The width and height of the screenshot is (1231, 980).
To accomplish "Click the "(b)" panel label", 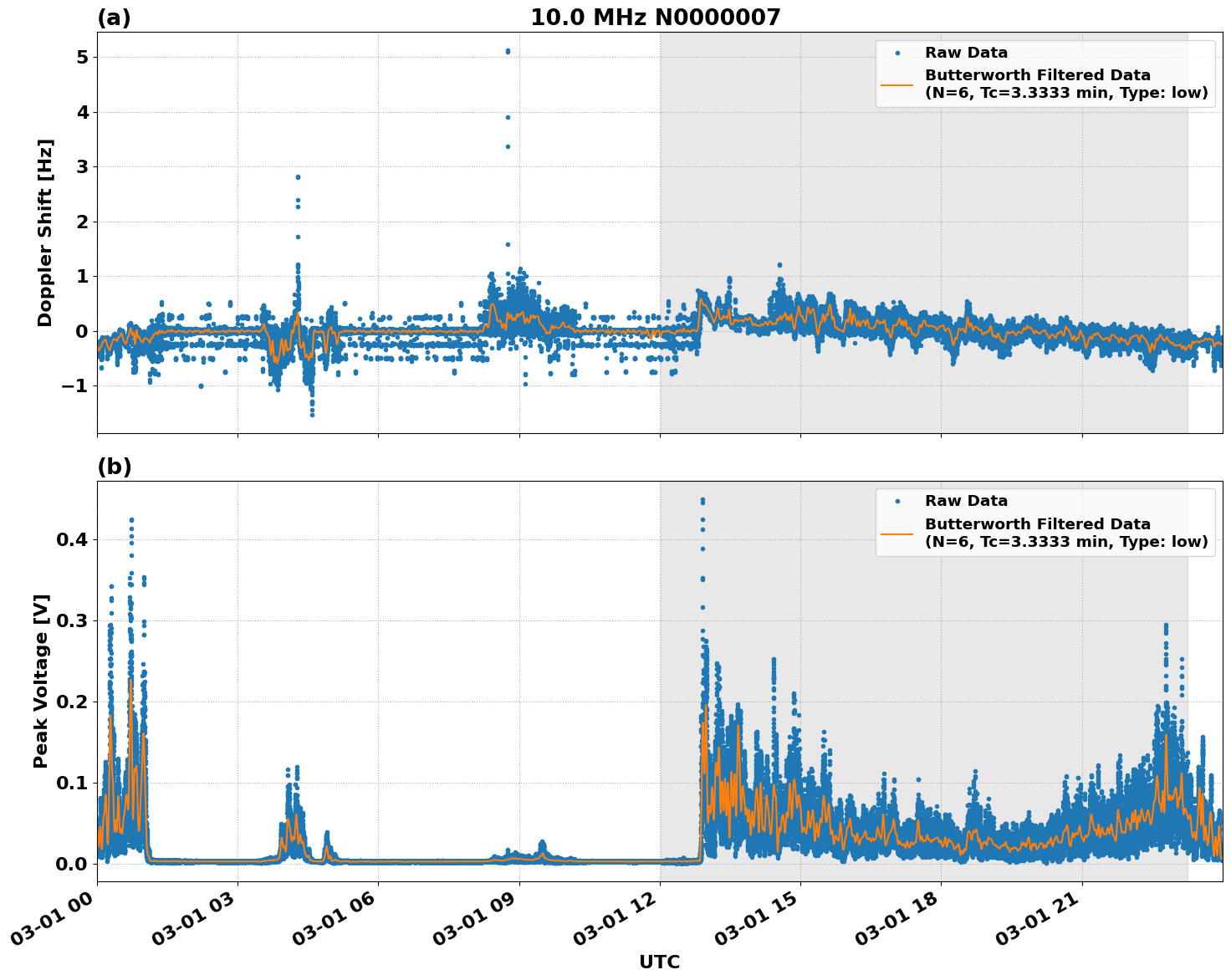I will [115, 467].
